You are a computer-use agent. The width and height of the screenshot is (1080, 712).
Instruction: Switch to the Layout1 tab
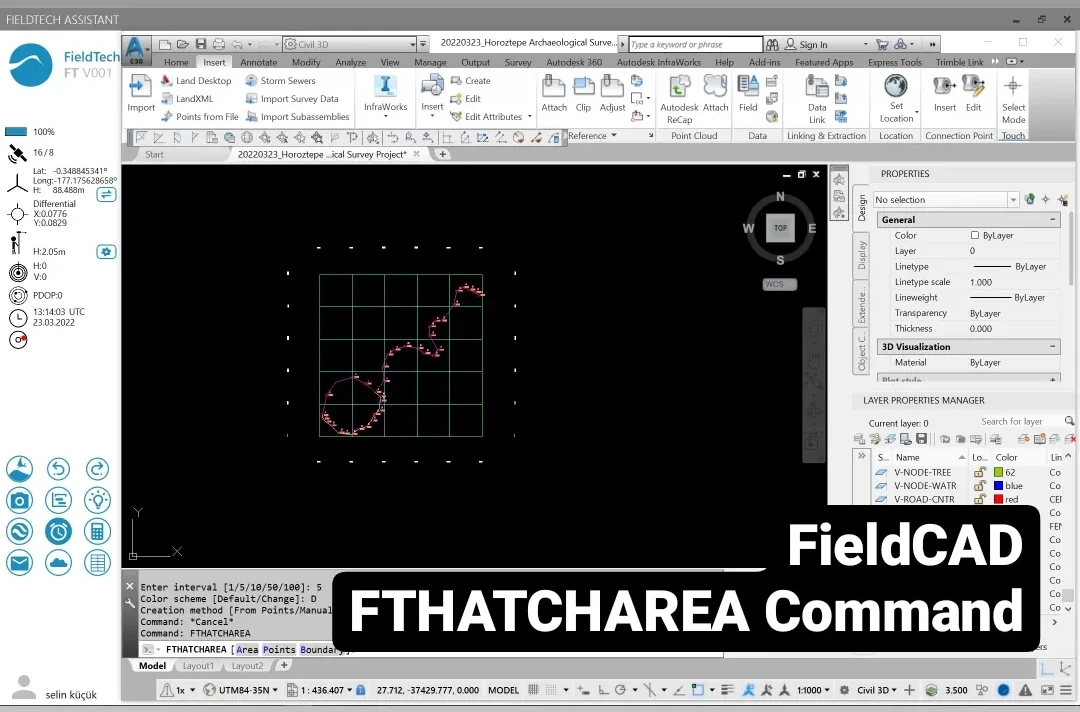point(198,666)
